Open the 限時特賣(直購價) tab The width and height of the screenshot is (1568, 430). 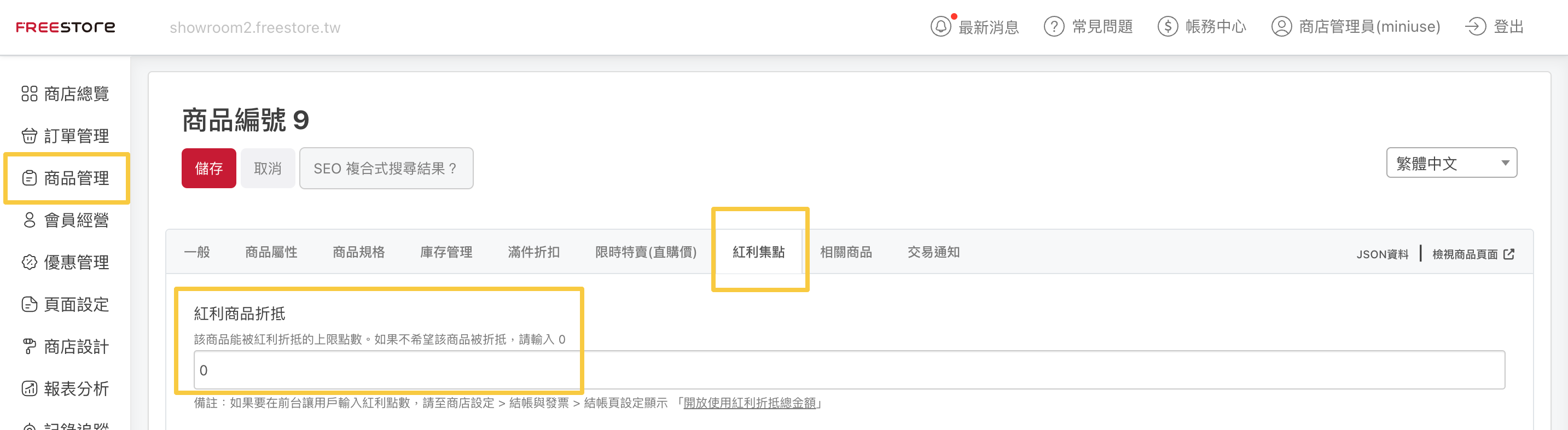pos(645,252)
